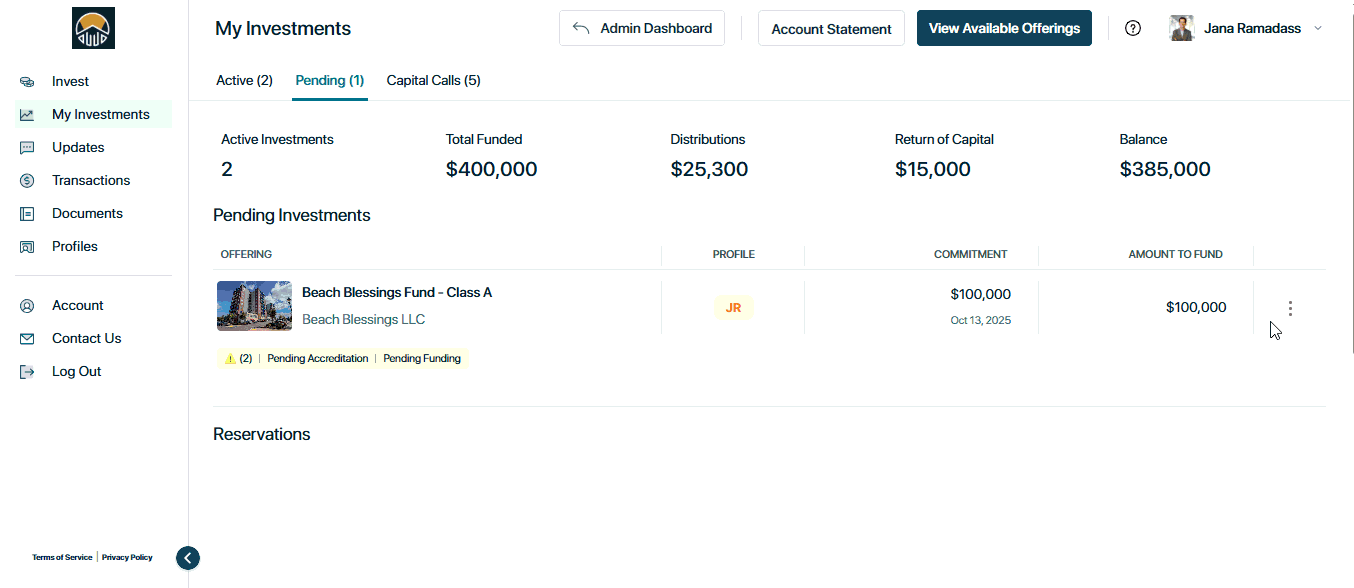
Task: Switch to the Active (2) tab
Action: click(x=244, y=80)
